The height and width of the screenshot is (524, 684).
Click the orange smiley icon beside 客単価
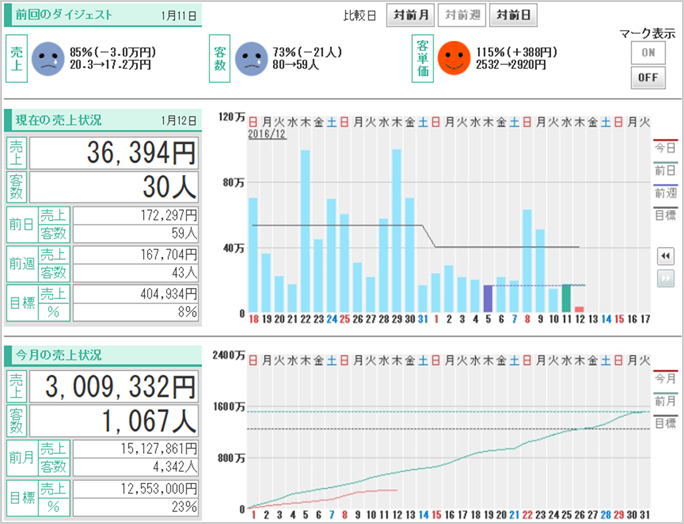(x=454, y=58)
